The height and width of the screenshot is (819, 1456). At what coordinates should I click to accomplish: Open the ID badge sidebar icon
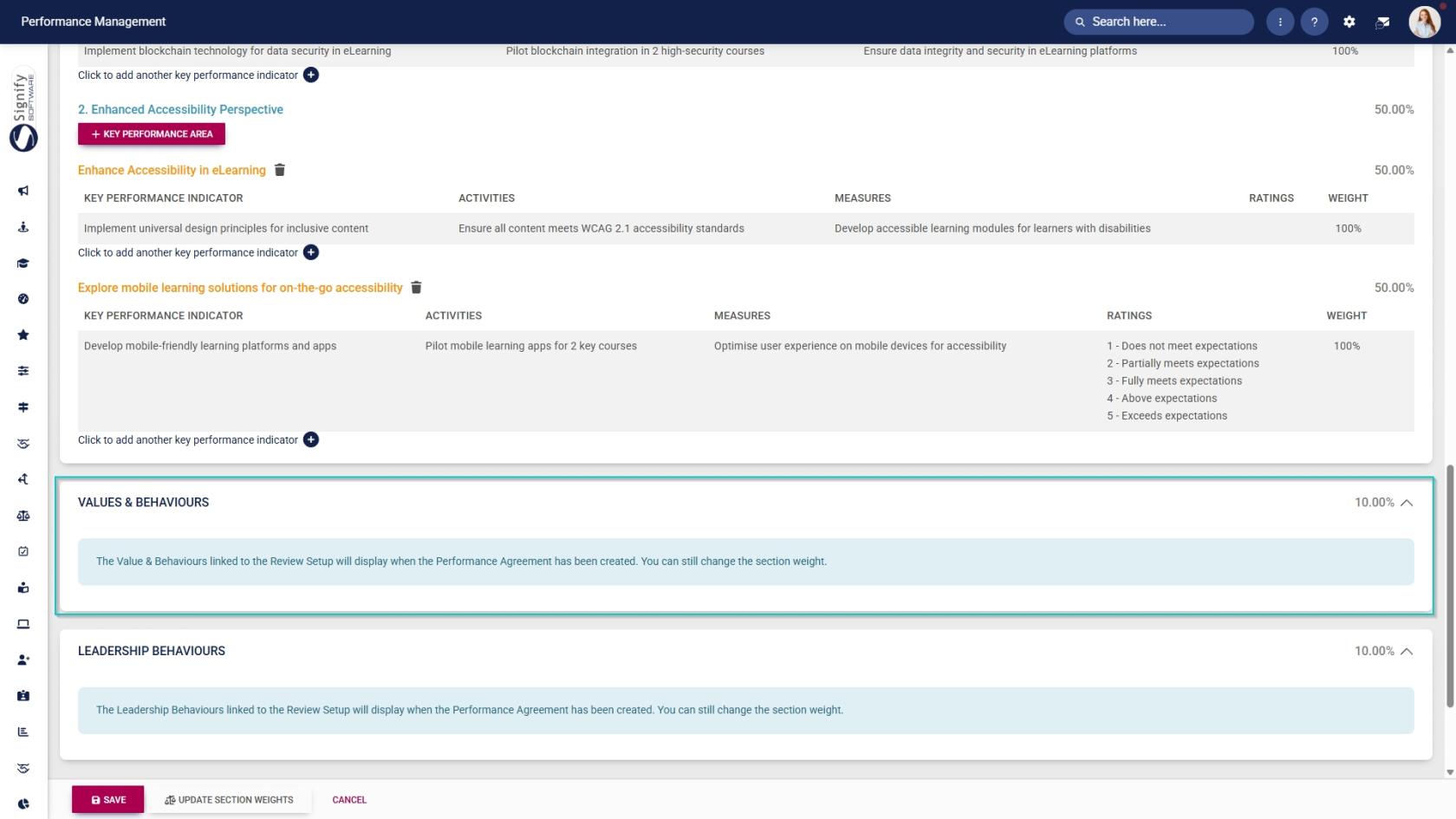pyautogui.click(x=23, y=696)
